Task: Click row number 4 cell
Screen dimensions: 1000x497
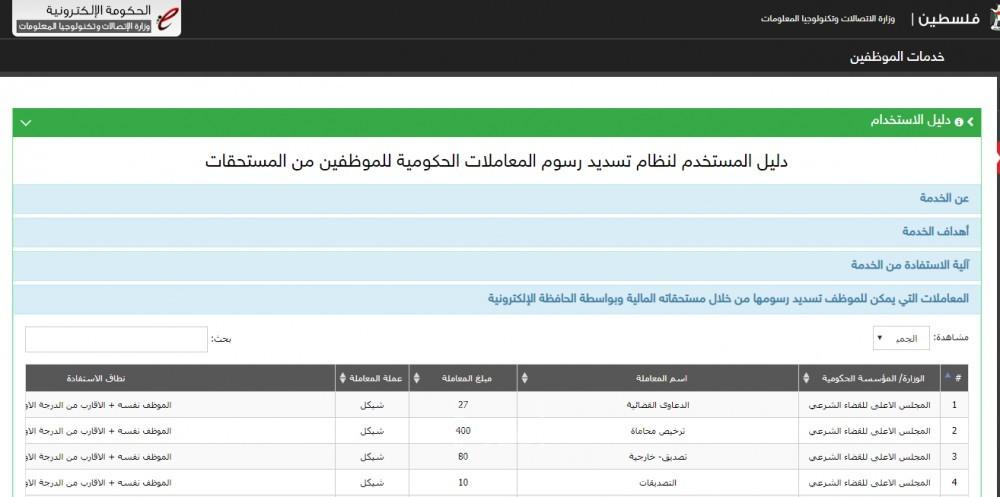Action: point(954,482)
